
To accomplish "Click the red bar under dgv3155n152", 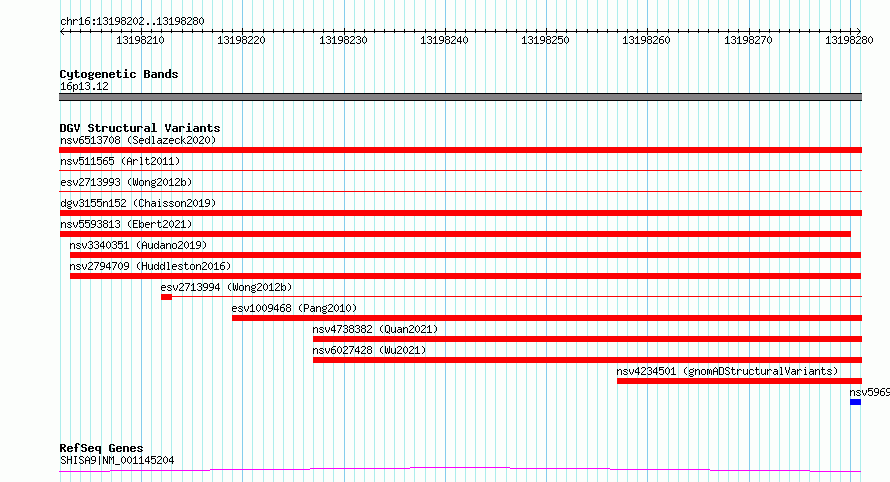I will [460, 213].
